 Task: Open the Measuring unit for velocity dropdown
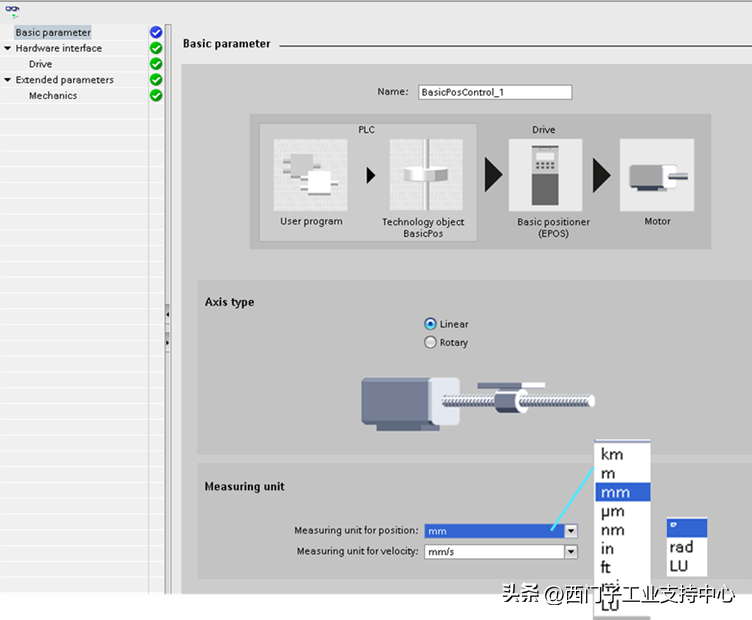click(571, 551)
